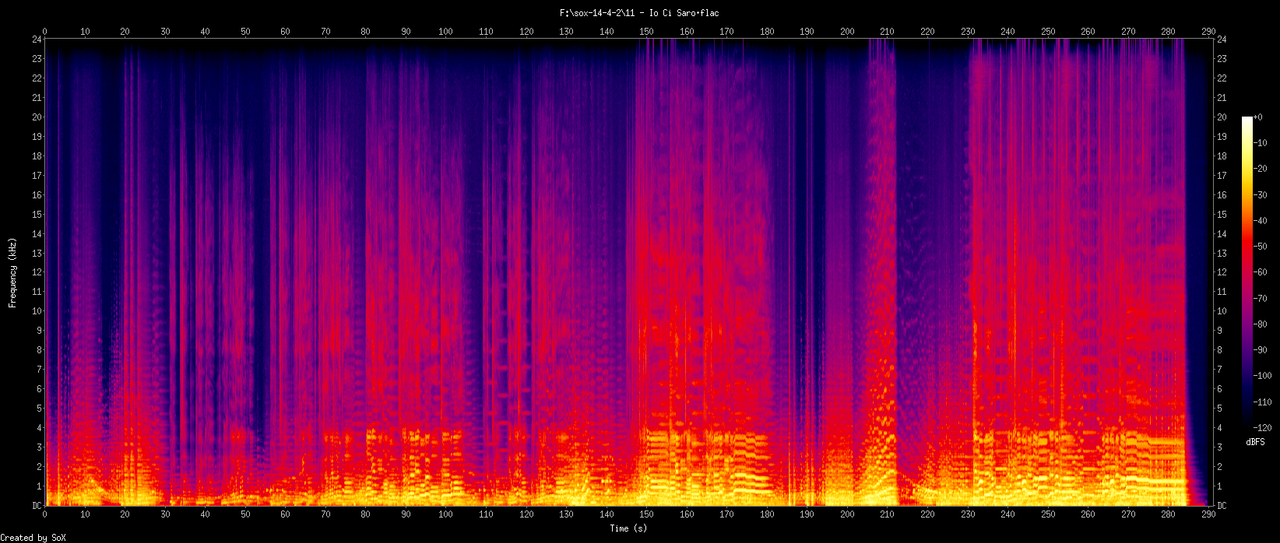
Task: Click the '100' tick on the top time axis
Action: click(x=446, y=31)
